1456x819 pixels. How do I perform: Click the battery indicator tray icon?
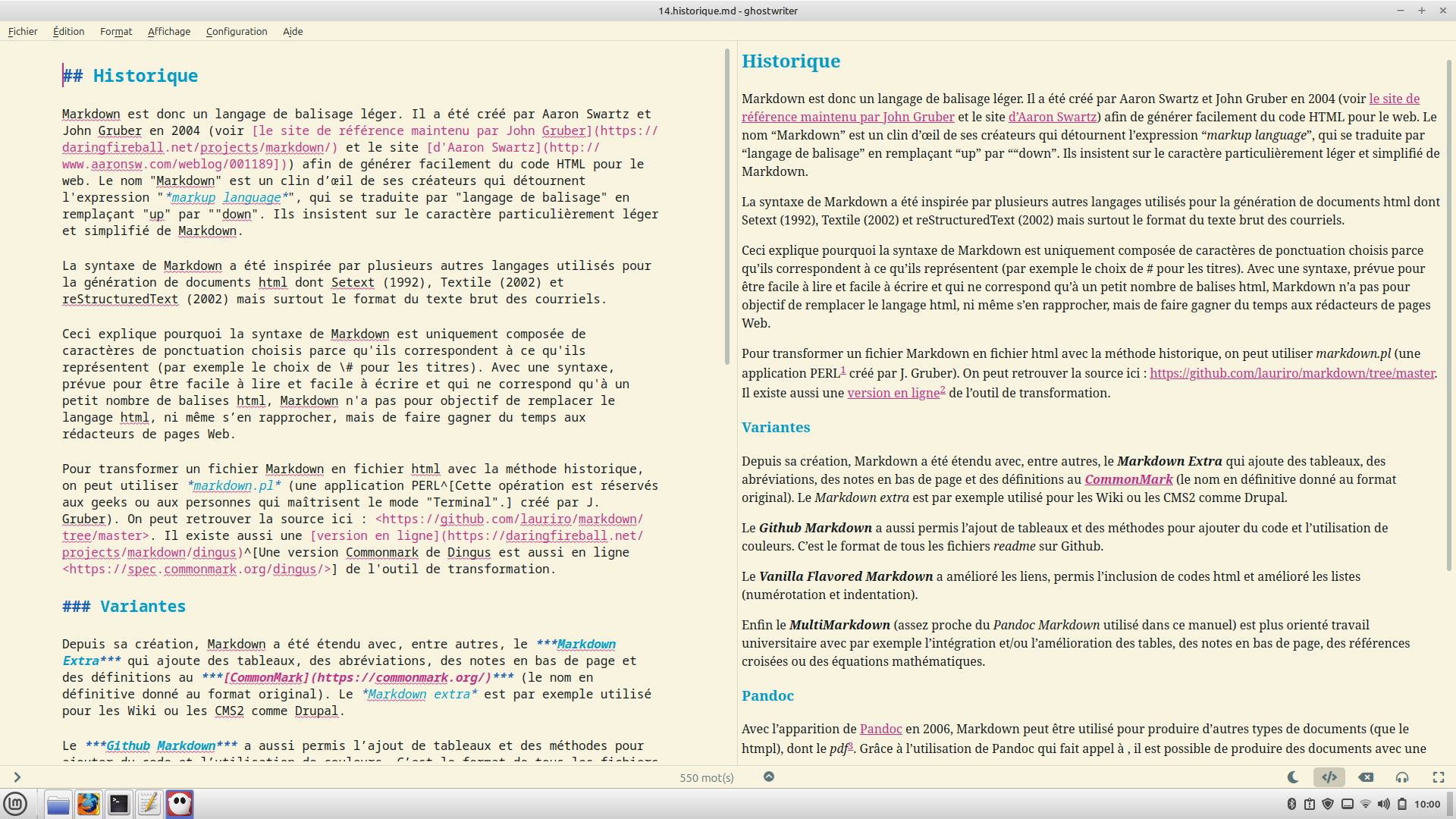click(1402, 804)
